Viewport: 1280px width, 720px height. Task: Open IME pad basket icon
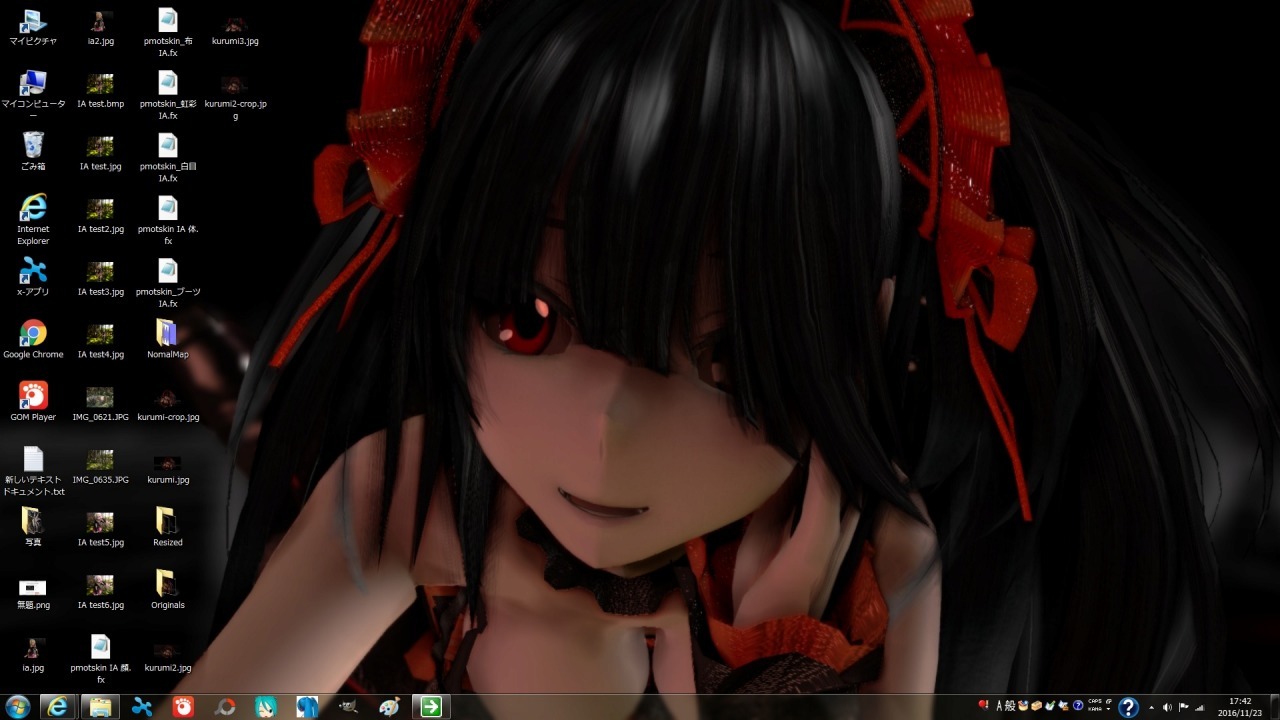[1024, 705]
